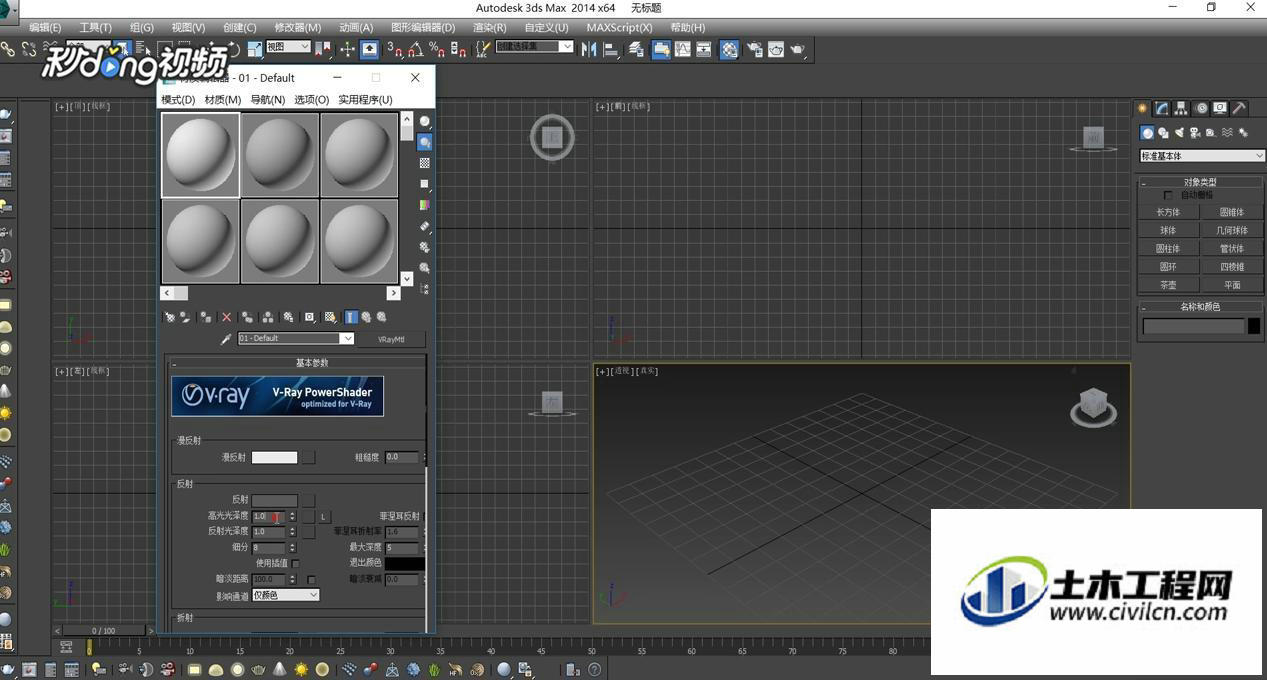
Task: Open the 渲染(R) menu
Action: click(489, 27)
